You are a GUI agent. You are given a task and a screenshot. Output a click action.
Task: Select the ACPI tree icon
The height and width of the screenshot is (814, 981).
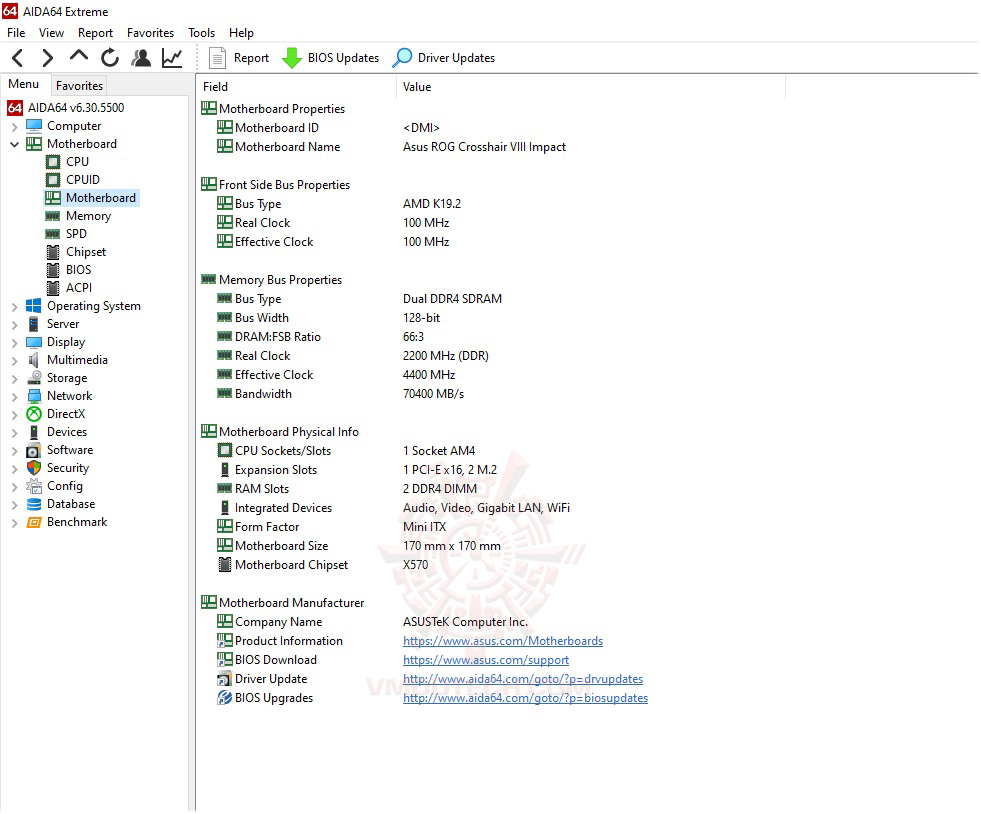click(53, 288)
